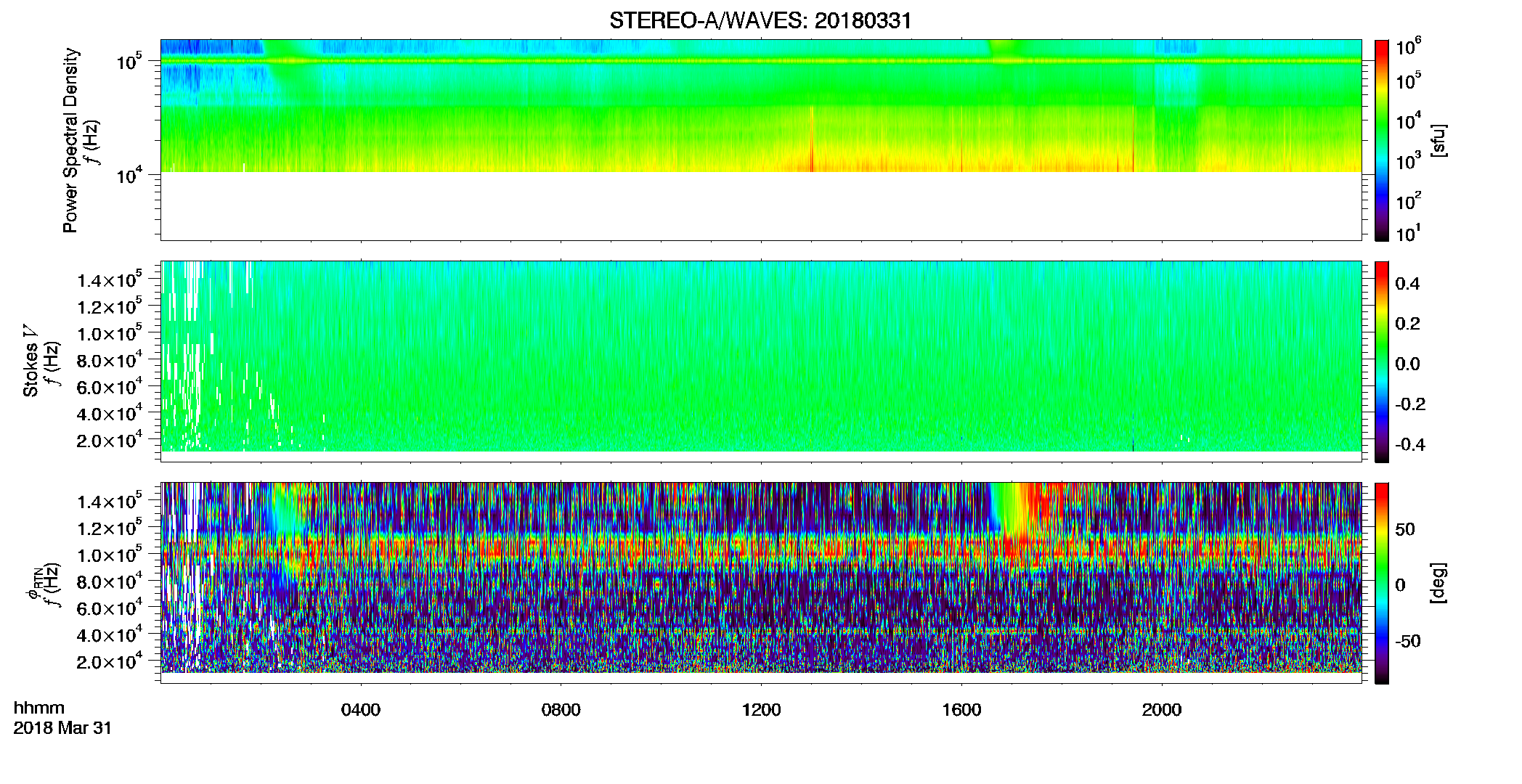Click the 2018 Mar 31 date label
The width and height of the screenshot is (1522, 784).
[x=62, y=728]
